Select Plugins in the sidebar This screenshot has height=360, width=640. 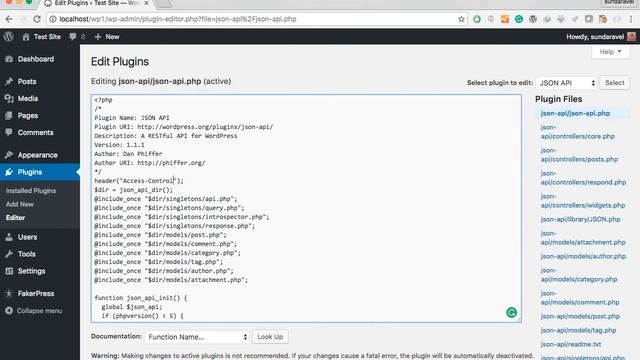(40, 172)
